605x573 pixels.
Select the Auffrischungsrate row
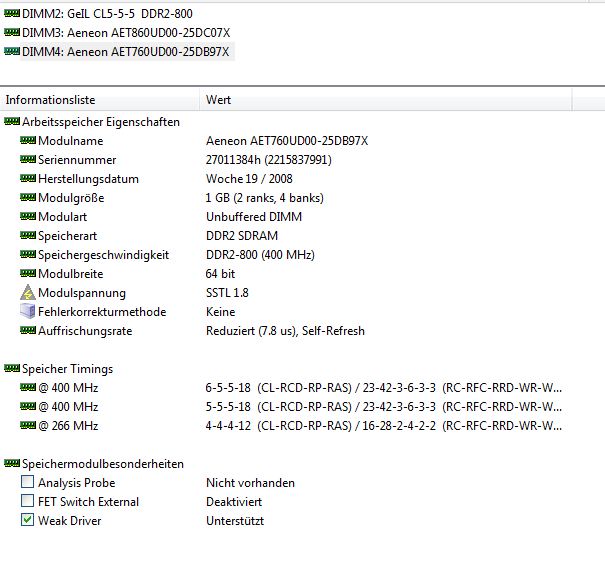click(x=85, y=331)
